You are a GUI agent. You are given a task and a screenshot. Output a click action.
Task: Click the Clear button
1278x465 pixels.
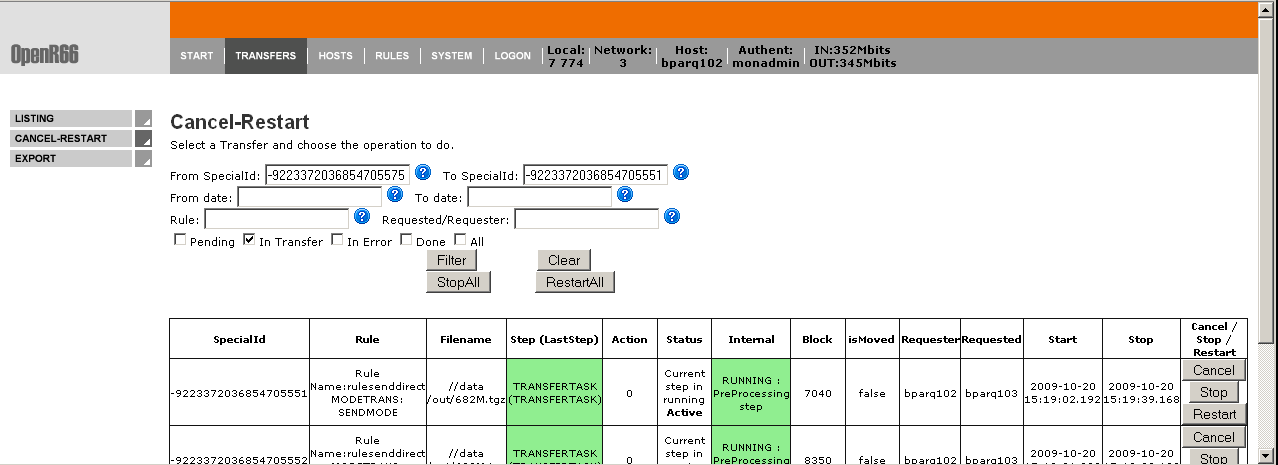pyautogui.click(x=564, y=260)
